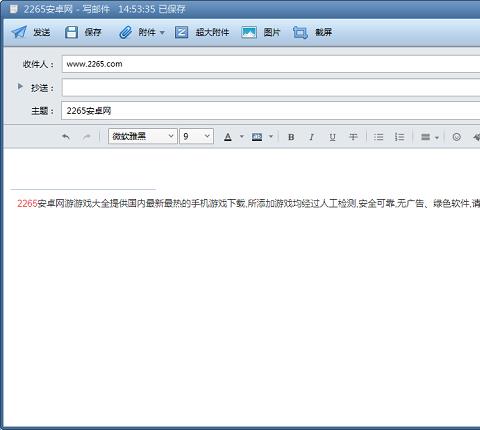Click the window title bar document icon
Screen dimensions: 480x430
pyautogui.click(x=13, y=9)
